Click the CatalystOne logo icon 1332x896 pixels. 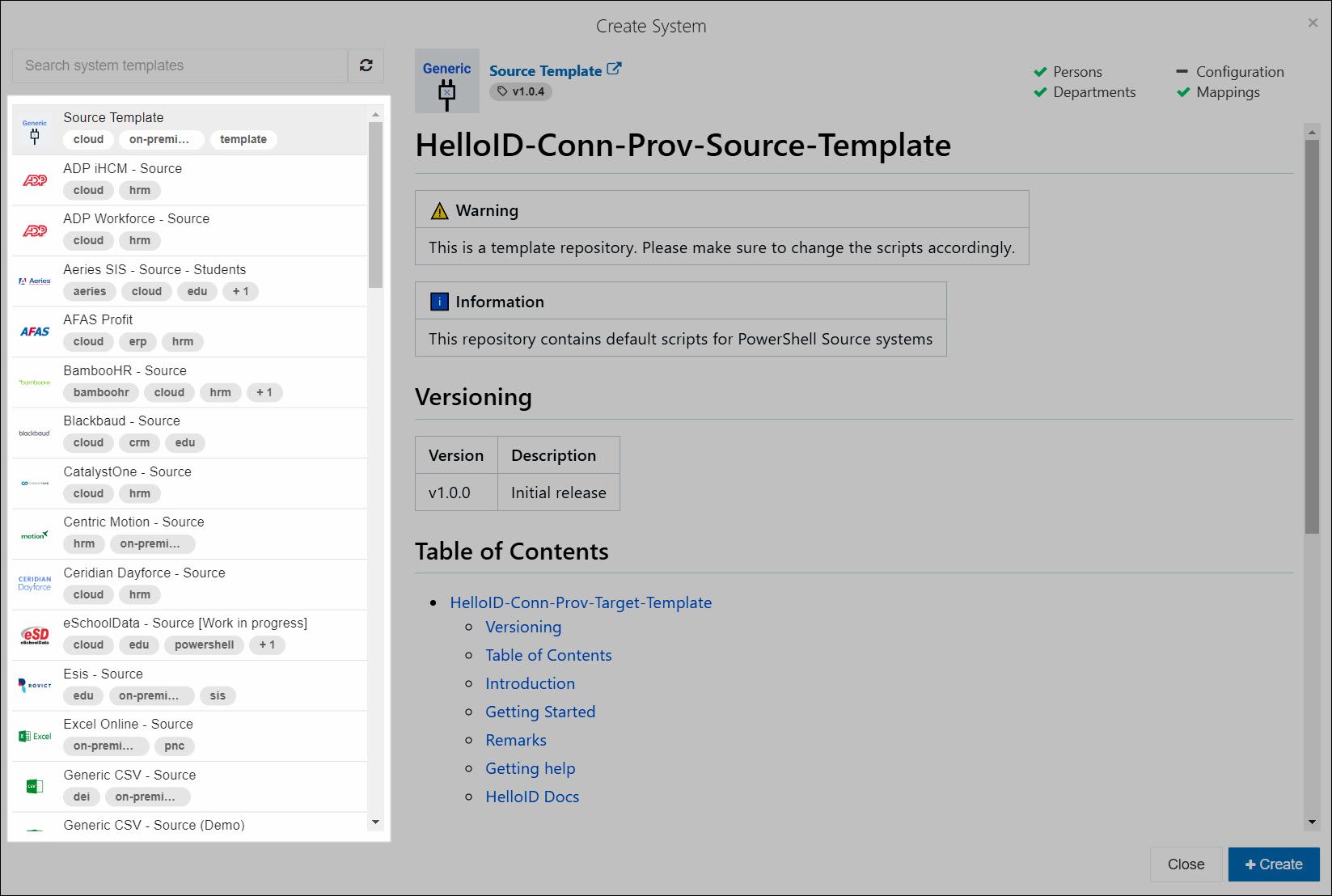coord(35,484)
